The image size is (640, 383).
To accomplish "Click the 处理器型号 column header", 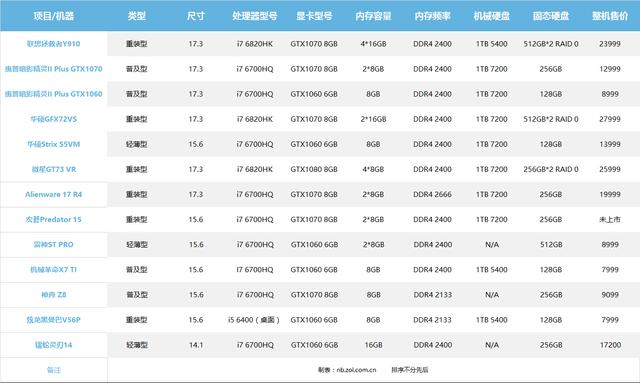I will [255, 16].
